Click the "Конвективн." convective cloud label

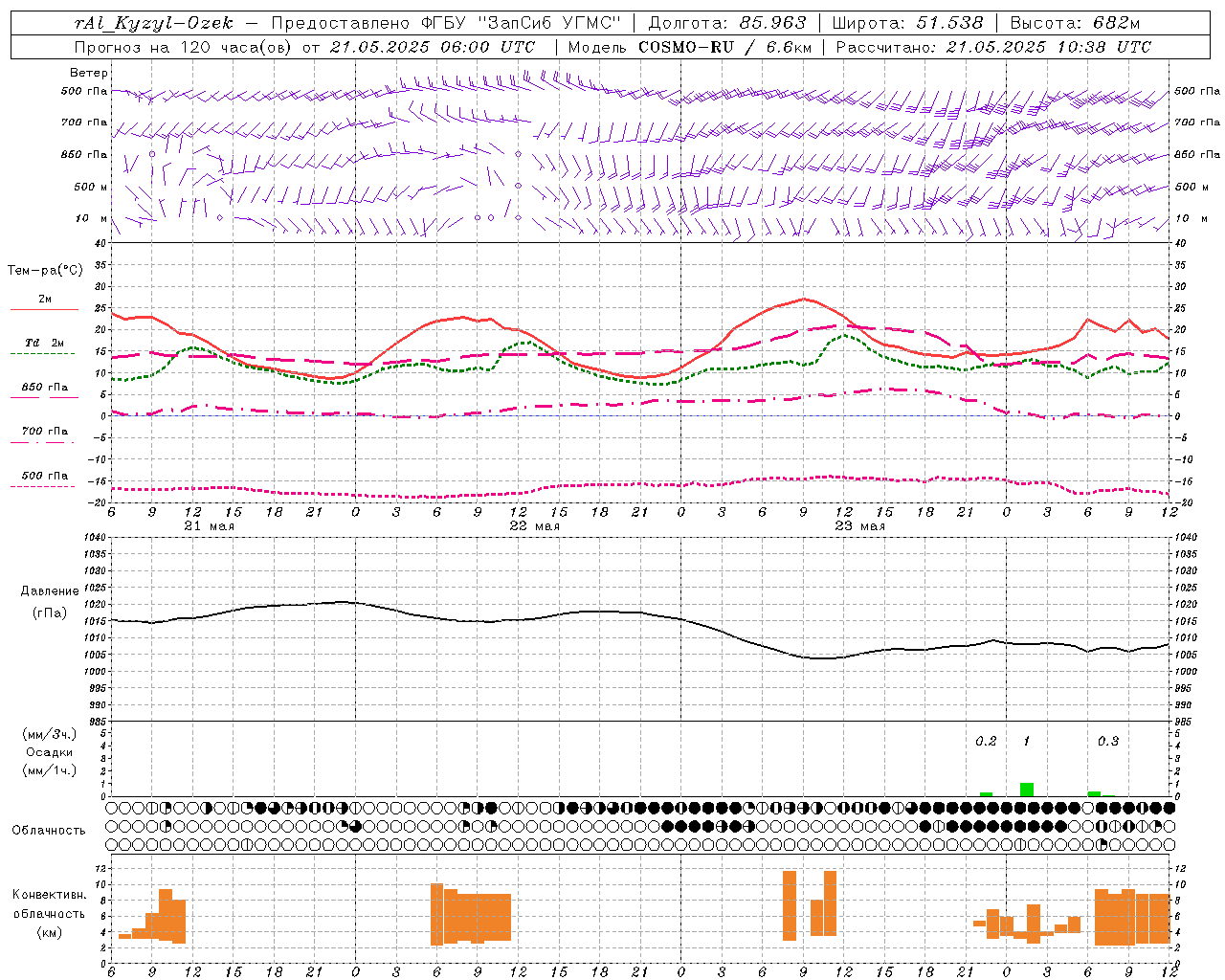point(50,895)
